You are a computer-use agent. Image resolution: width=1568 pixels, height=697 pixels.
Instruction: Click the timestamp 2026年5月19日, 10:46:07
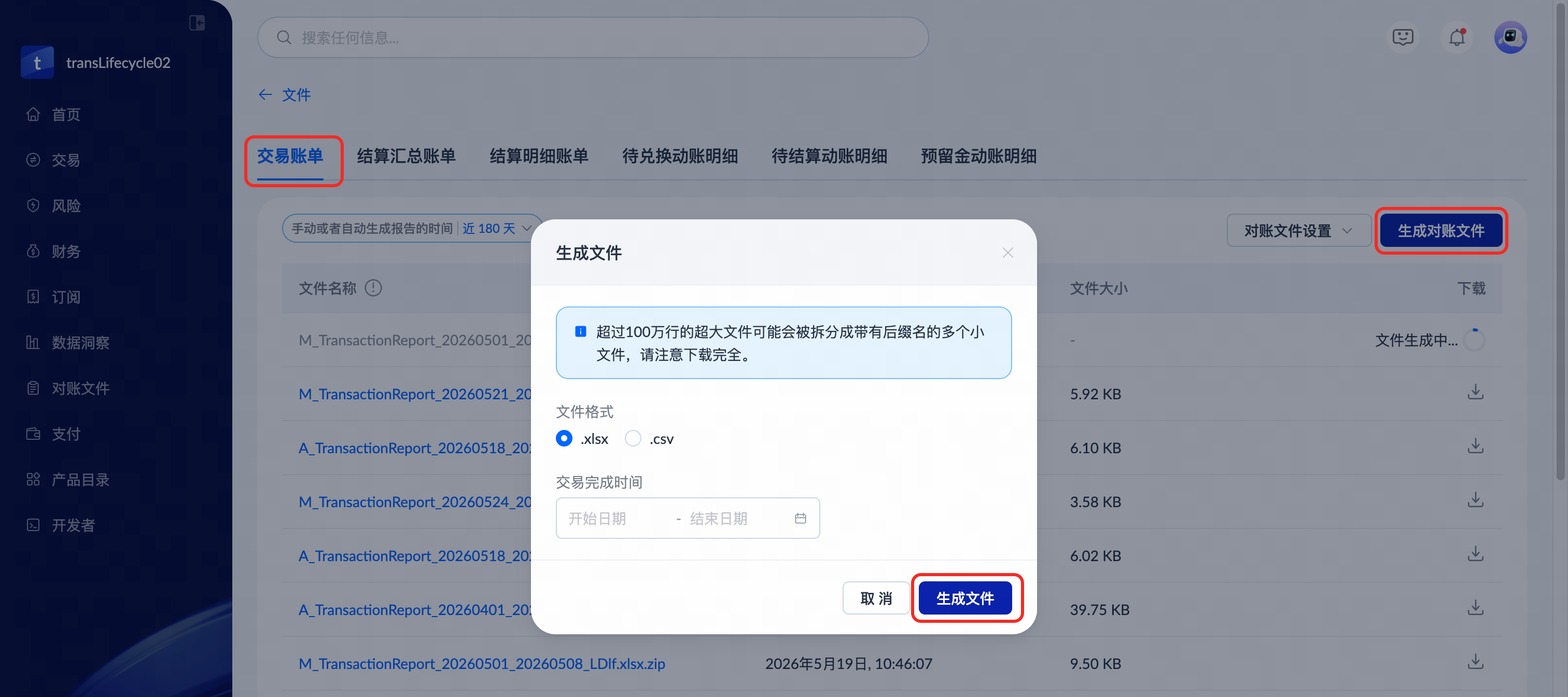(848, 663)
